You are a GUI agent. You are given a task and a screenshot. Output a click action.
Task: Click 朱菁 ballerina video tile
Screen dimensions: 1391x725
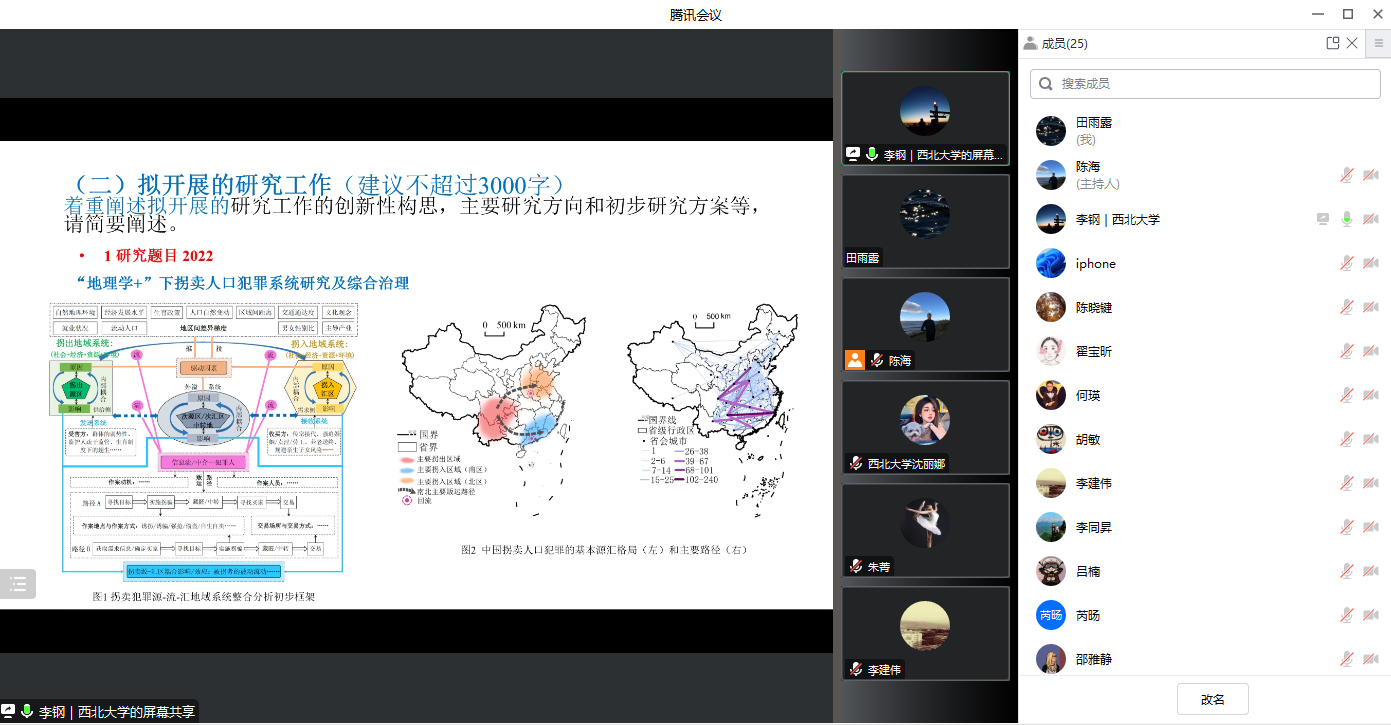click(925, 530)
